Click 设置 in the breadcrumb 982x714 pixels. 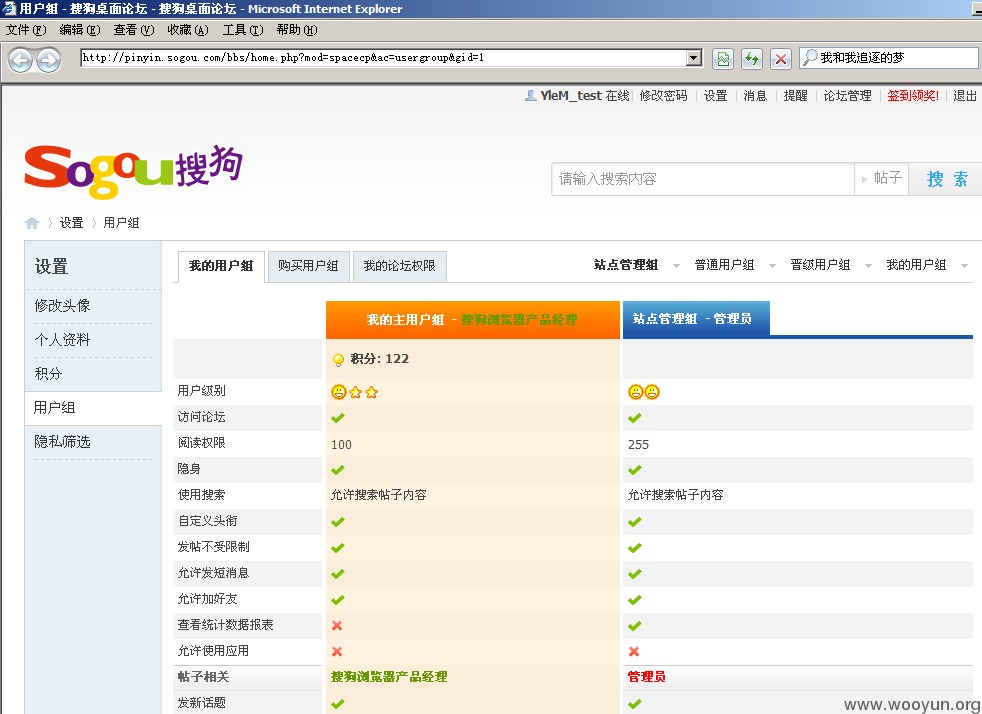tap(71, 223)
